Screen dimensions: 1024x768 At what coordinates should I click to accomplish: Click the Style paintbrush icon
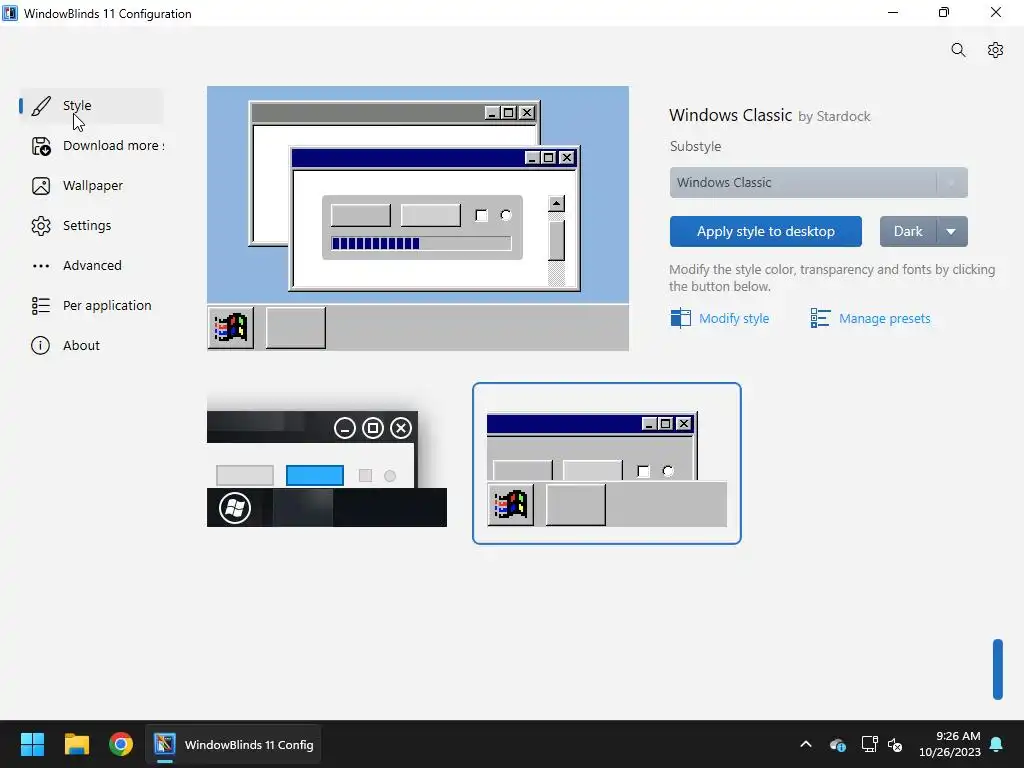[x=41, y=106]
